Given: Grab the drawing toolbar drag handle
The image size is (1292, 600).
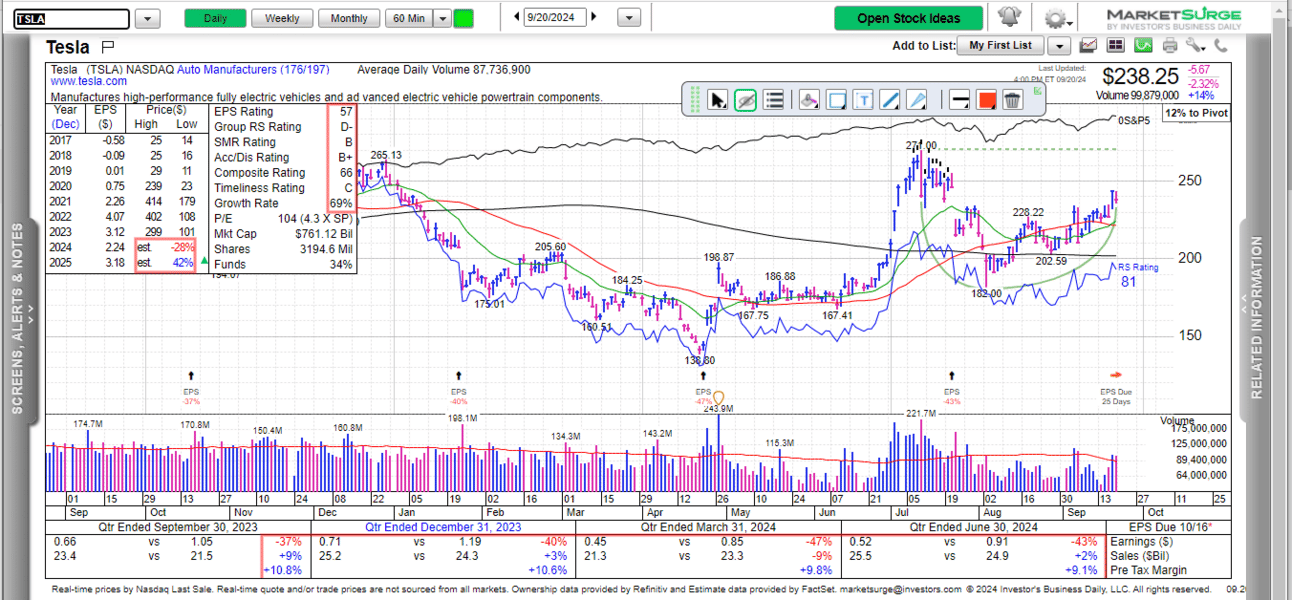Looking at the screenshot, I should [x=694, y=100].
